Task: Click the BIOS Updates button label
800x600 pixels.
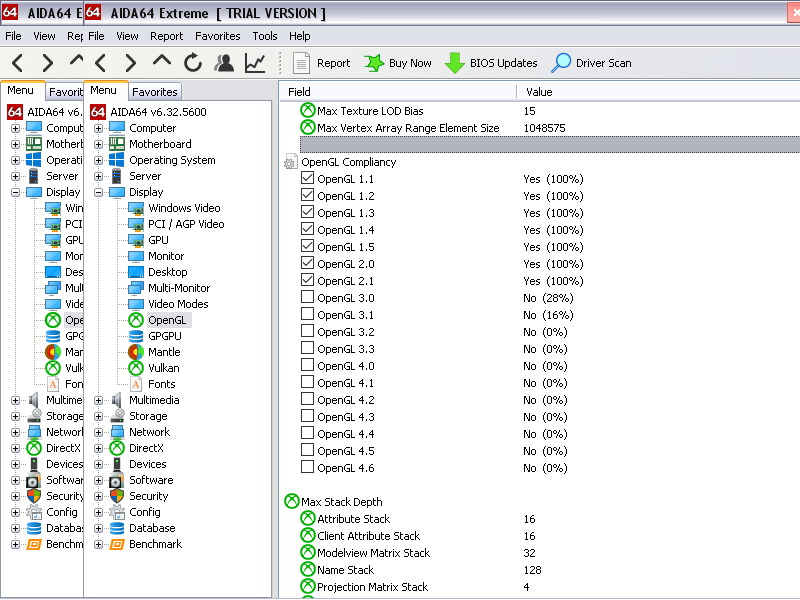Action: click(x=504, y=63)
